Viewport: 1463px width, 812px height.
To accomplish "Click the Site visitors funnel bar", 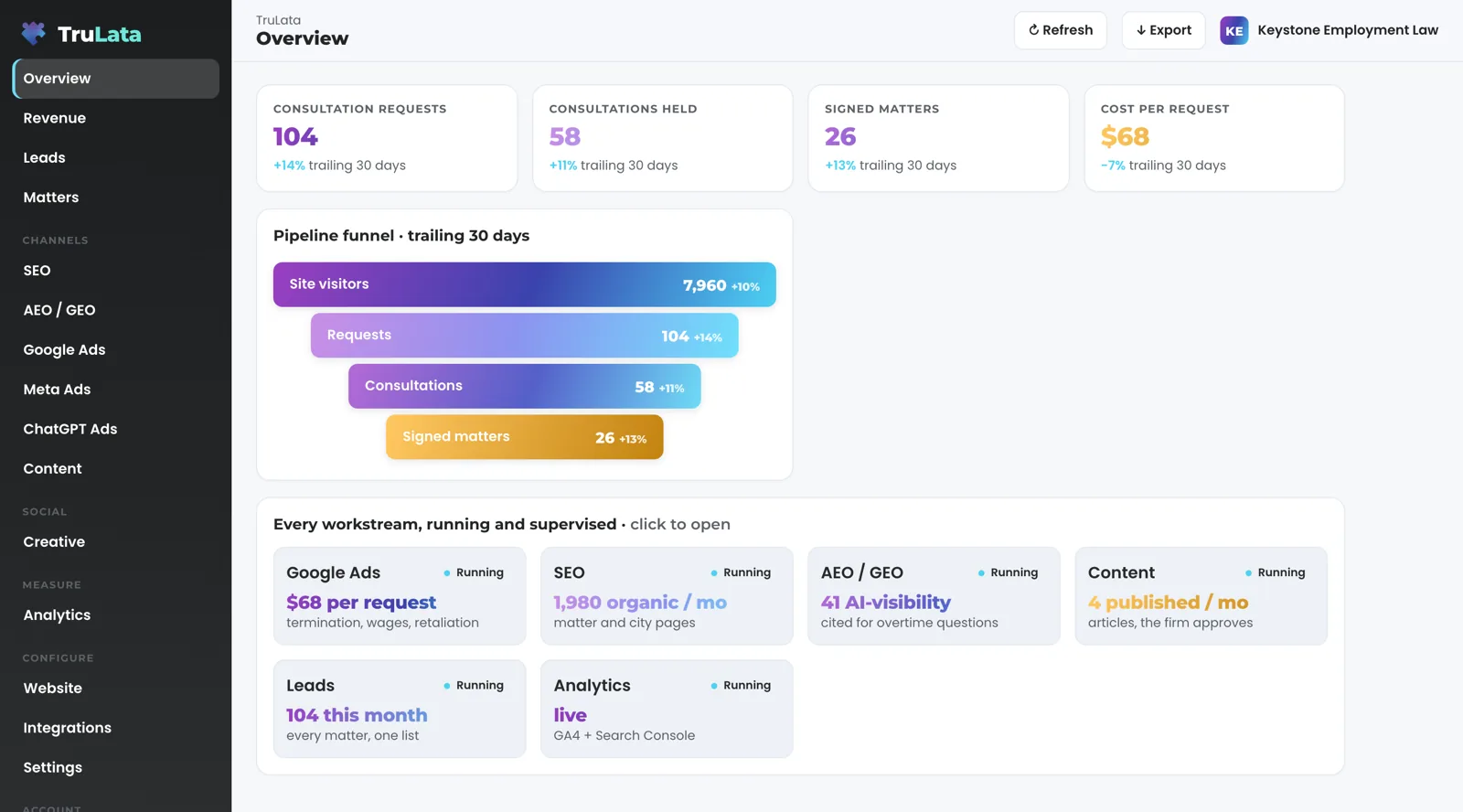I will (x=525, y=284).
